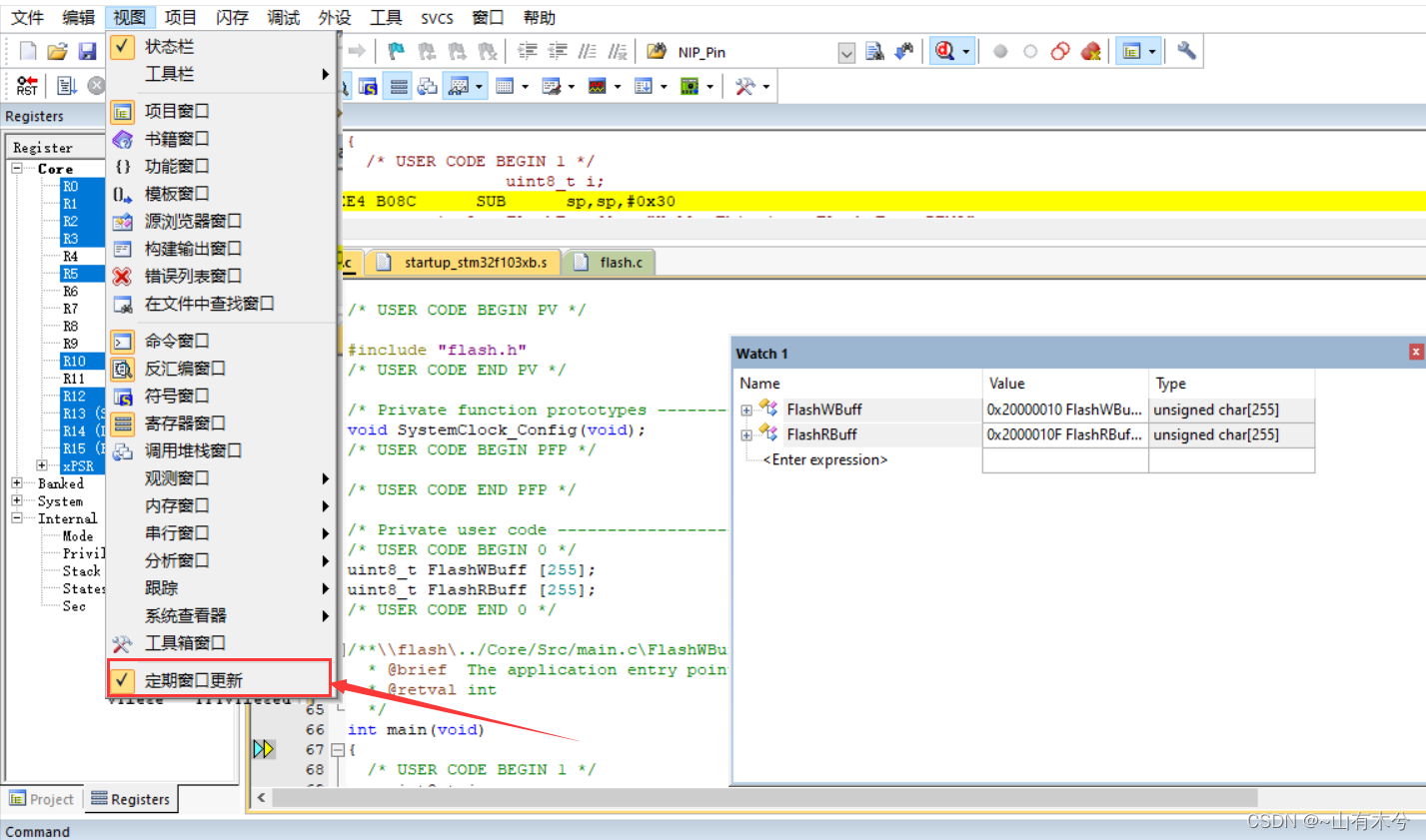
Task: Open the NIP_Pin combo box dropdown arrow
Action: pyautogui.click(x=846, y=53)
